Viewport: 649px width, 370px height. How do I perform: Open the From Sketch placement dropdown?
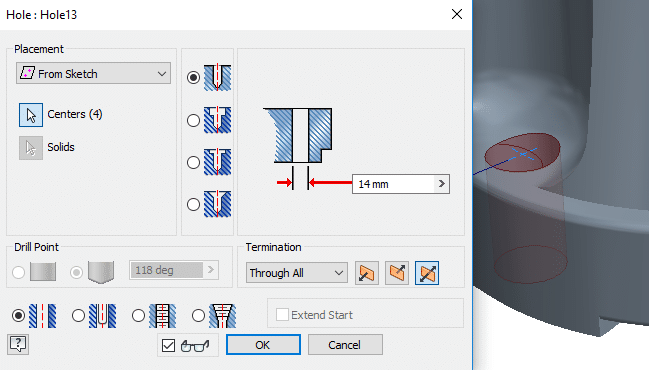[x=93, y=74]
